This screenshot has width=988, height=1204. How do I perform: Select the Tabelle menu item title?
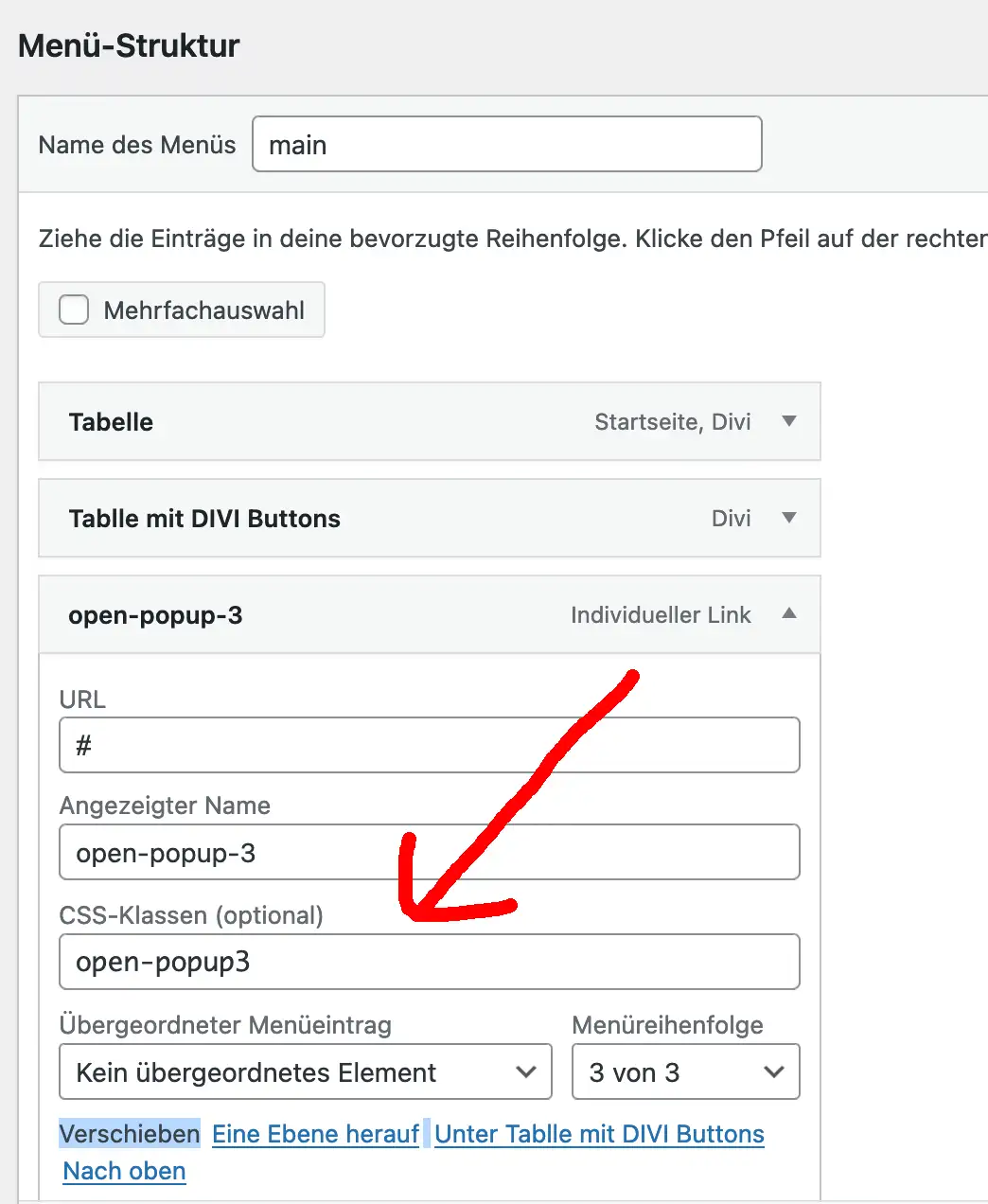click(x=111, y=422)
